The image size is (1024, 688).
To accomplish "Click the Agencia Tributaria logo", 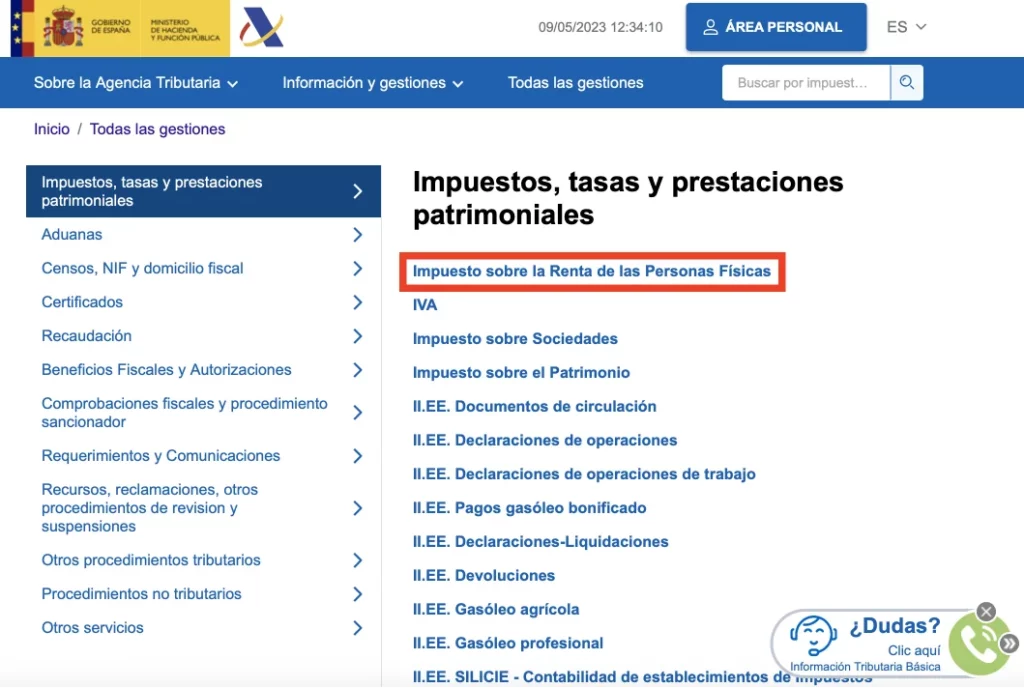I will click(x=260, y=27).
